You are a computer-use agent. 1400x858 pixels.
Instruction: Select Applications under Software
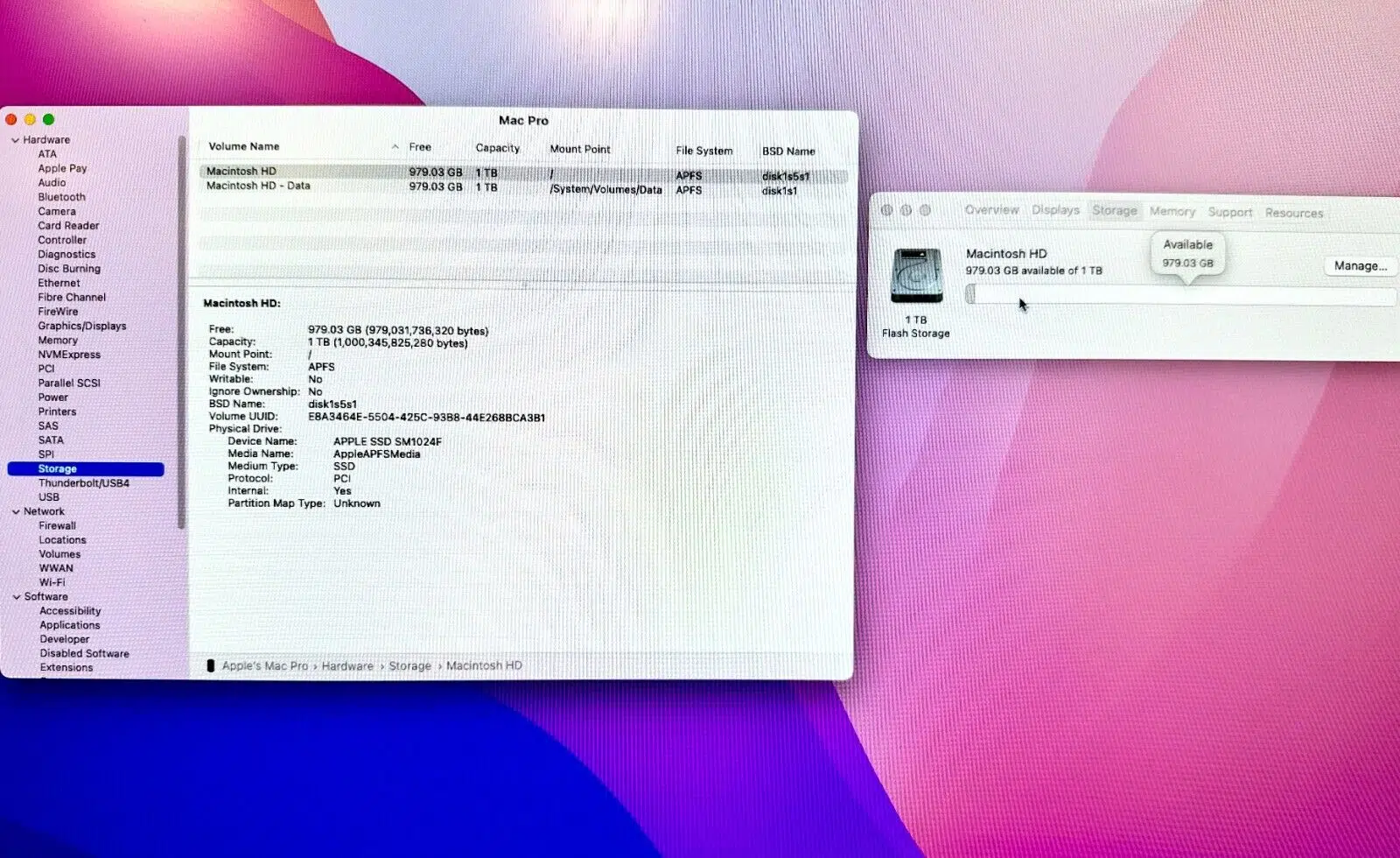tap(70, 625)
